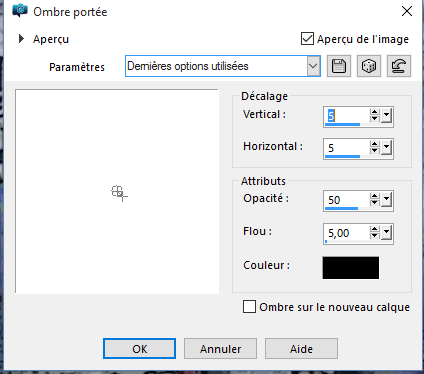This screenshot has width=424, height=374.
Task: Increase Vertical offset with up arrow
Action: (x=375, y=112)
